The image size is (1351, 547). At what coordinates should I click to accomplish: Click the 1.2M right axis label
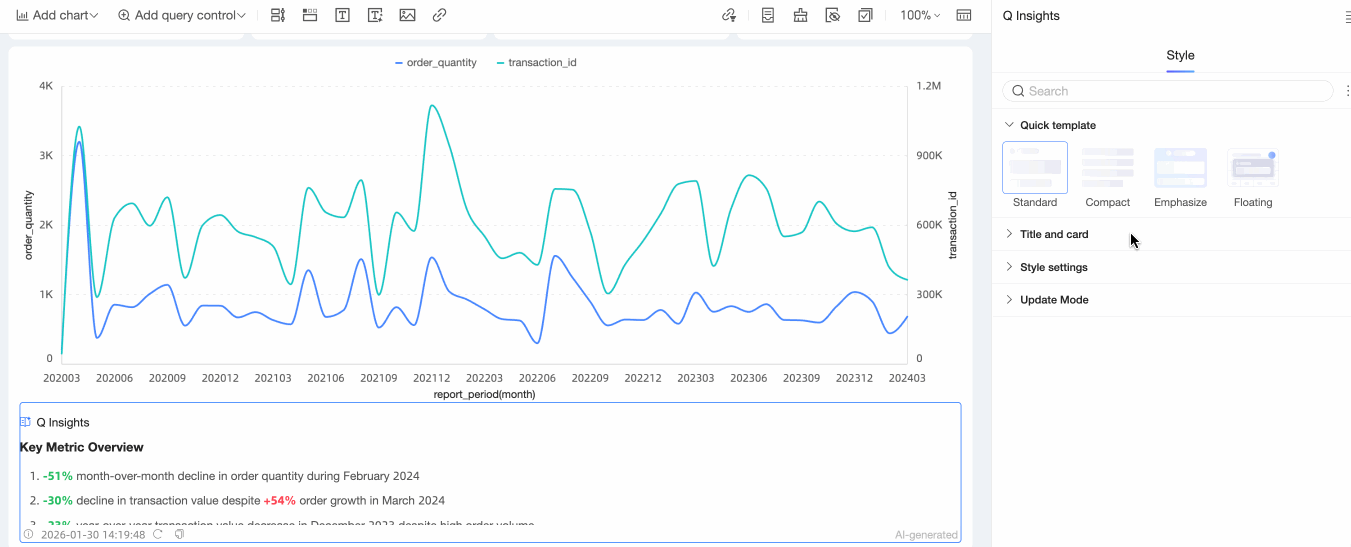929,87
